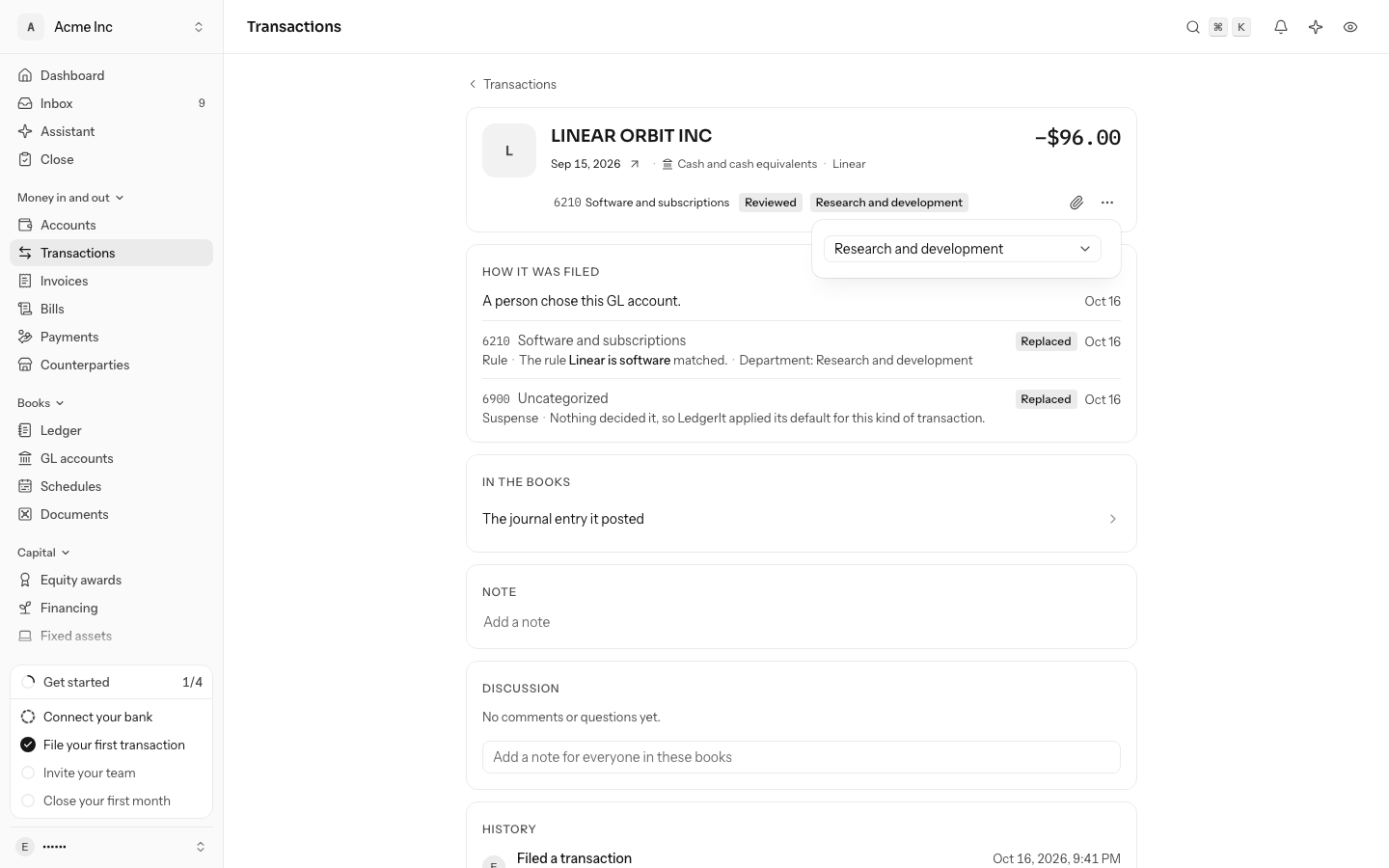Open the external link arrow beside Sep 15, 2026
This screenshot has height=868, width=1389.
635,164
